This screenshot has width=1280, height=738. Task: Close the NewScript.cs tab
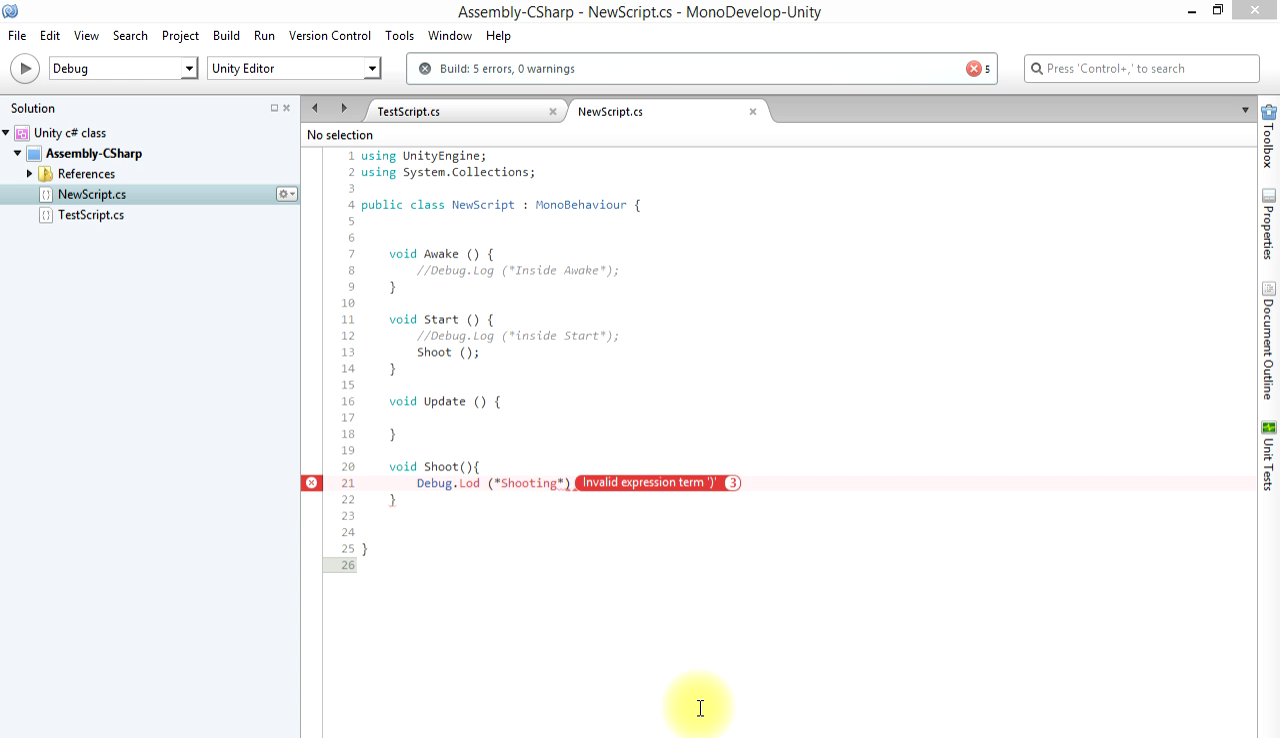(x=753, y=111)
